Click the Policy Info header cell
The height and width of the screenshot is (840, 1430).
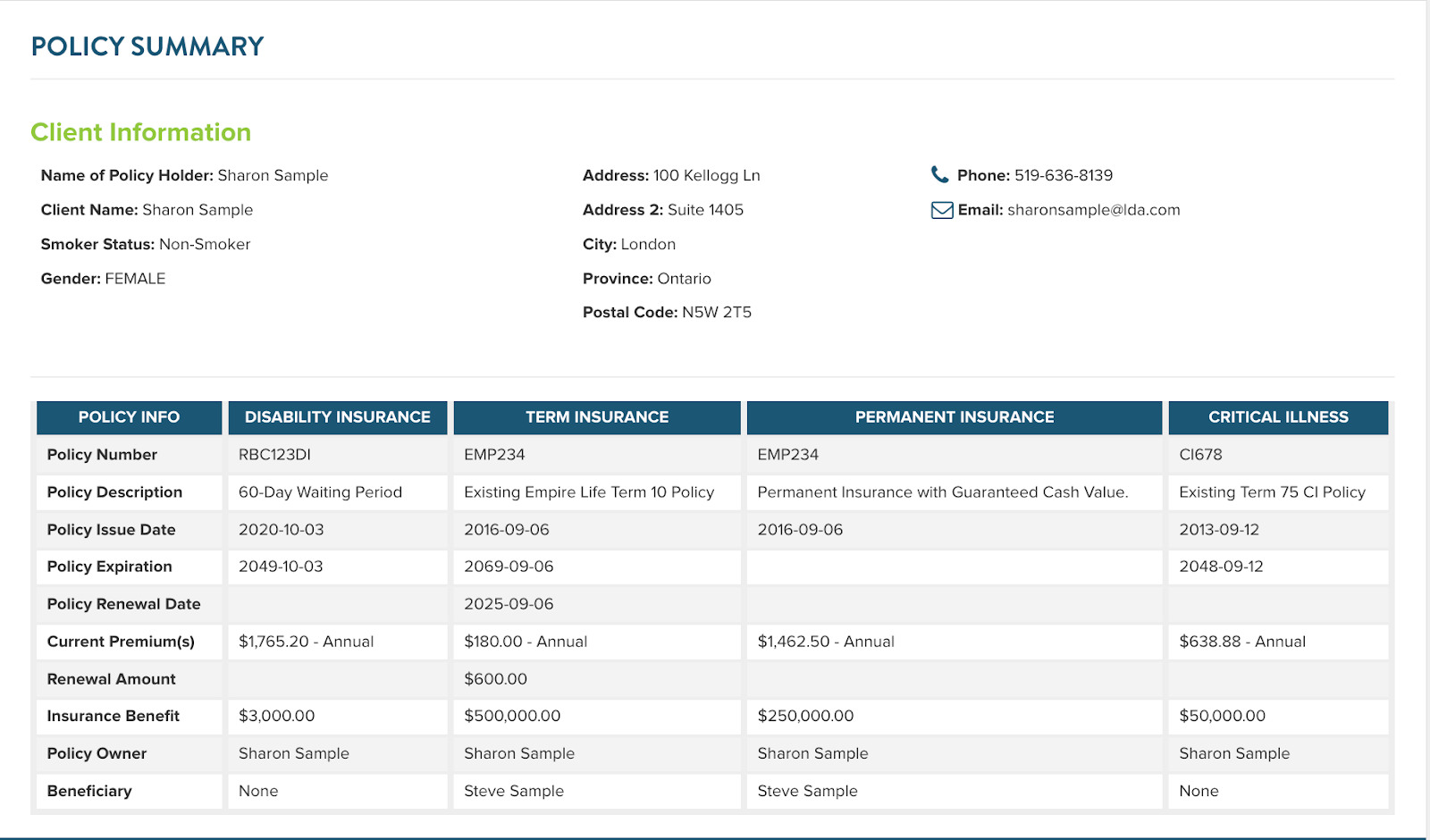point(129,417)
